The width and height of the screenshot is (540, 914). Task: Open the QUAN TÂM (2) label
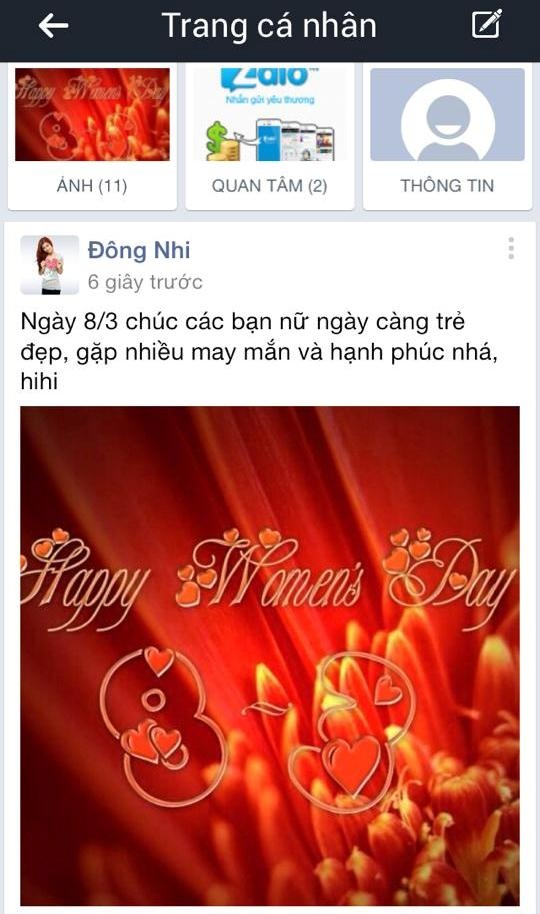pyautogui.click(x=269, y=186)
